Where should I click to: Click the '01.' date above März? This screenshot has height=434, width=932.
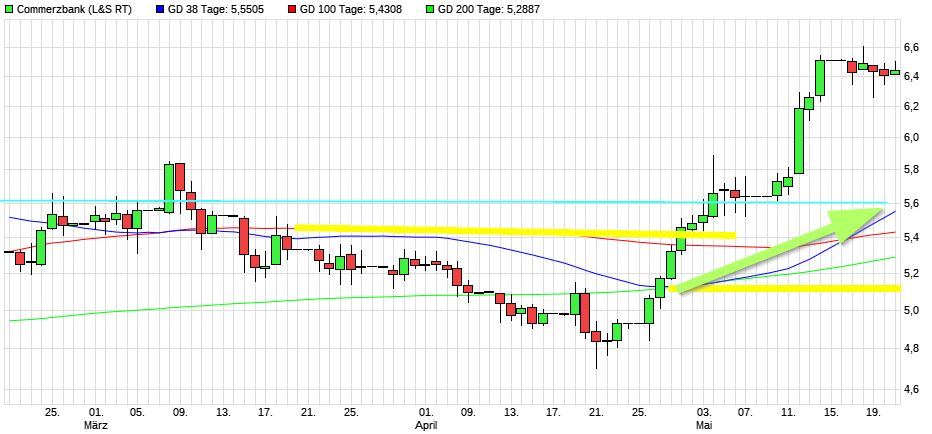point(96,413)
